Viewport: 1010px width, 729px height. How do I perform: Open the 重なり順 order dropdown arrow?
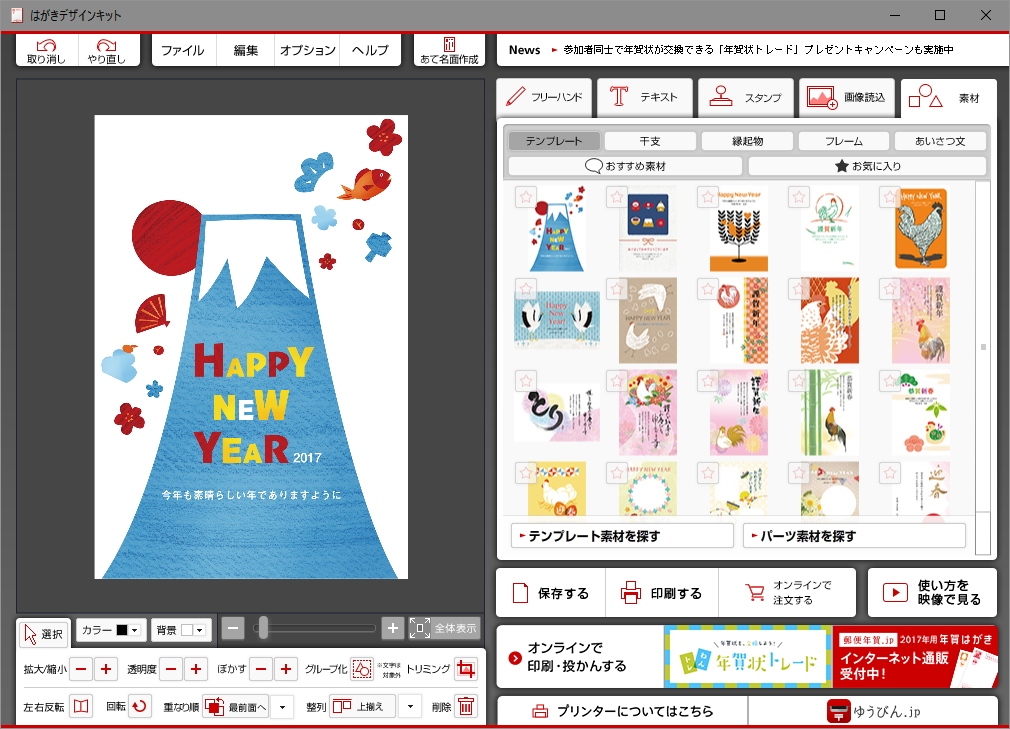click(282, 706)
